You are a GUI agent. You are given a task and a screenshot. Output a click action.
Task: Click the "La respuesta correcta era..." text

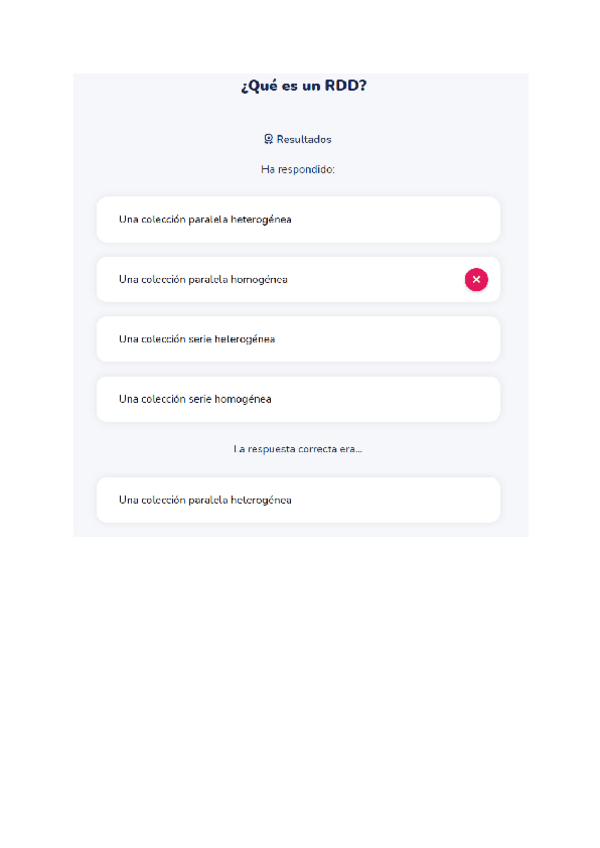298,449
